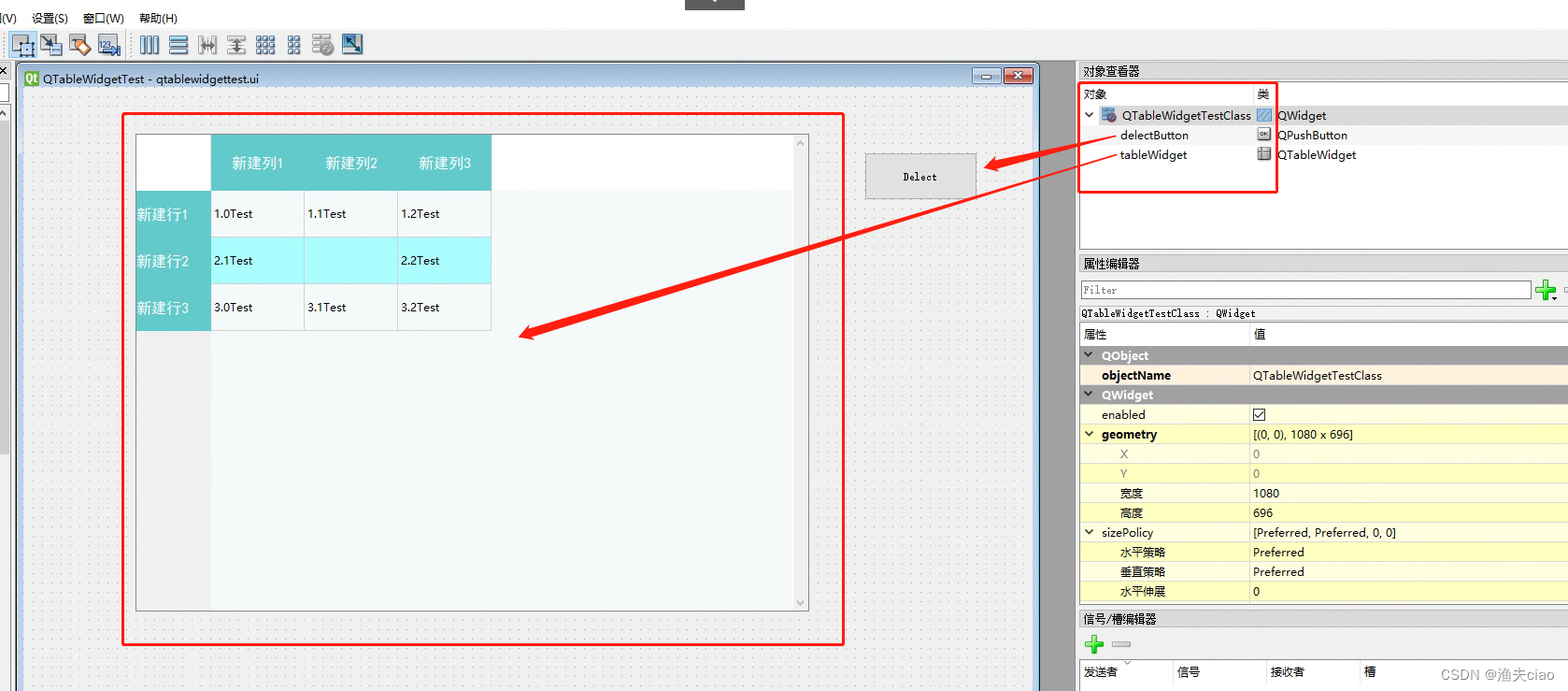Select table cell 3.2Test
1568x691 pixels.
click(x=445, y=308)
